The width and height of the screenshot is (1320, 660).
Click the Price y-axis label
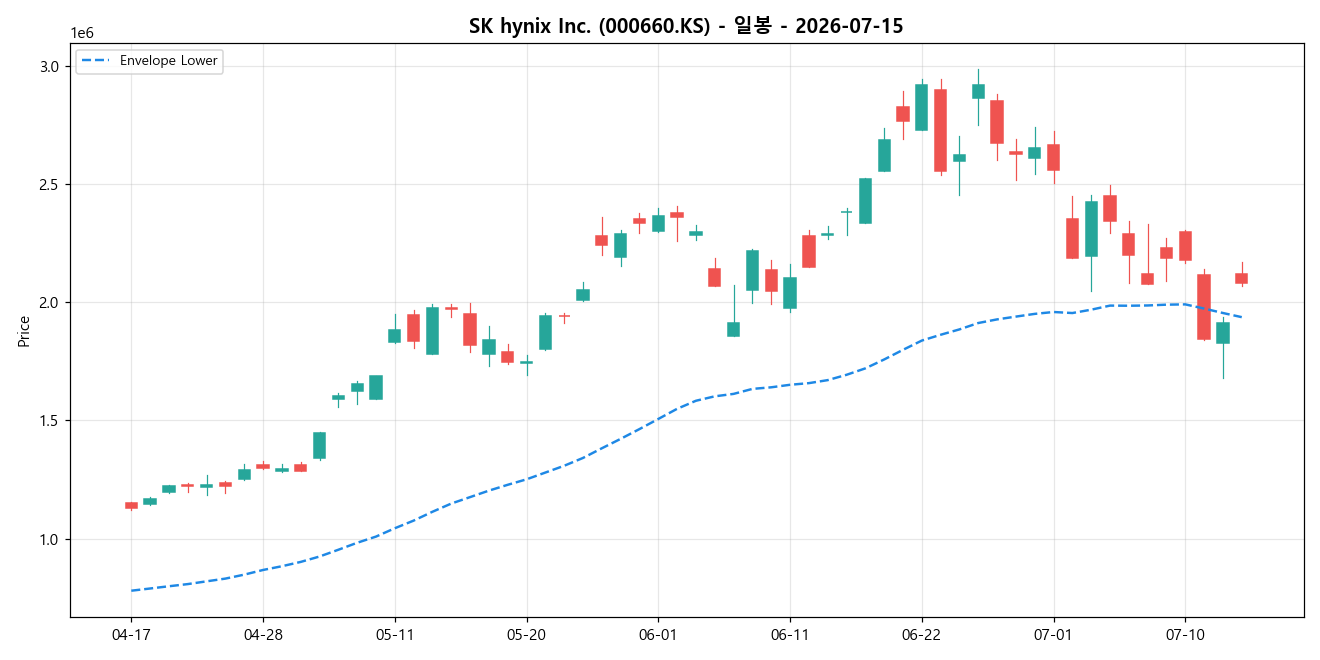tap(24, 331)
